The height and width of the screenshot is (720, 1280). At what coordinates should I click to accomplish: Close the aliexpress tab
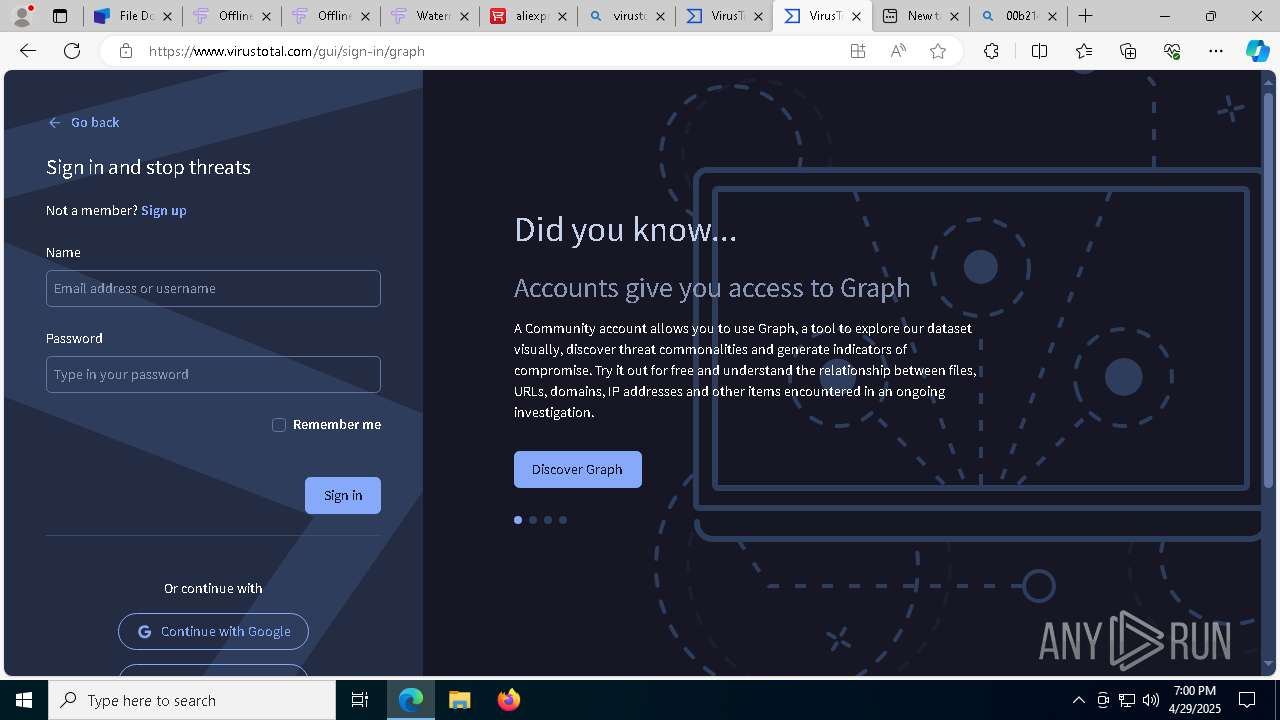(x=562, y=16)
